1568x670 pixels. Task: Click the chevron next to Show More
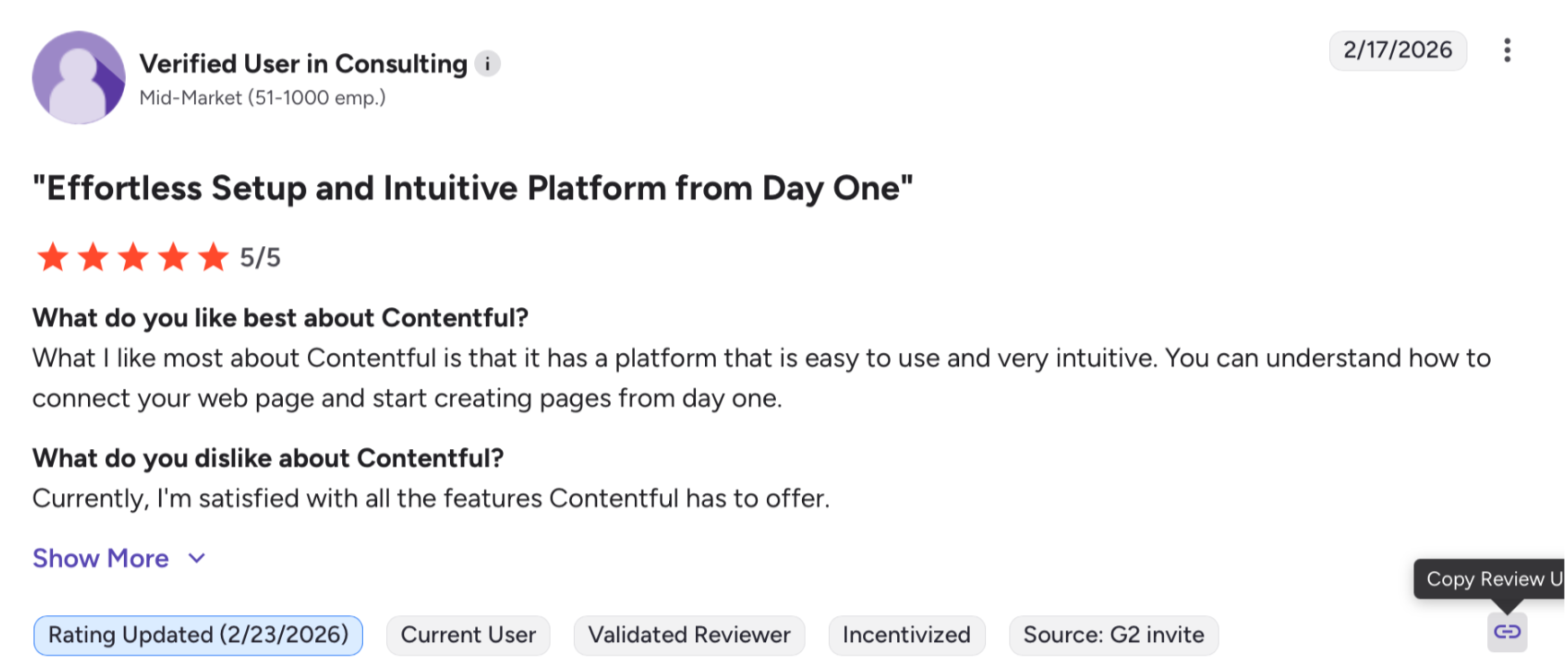(x=197, y=559)
